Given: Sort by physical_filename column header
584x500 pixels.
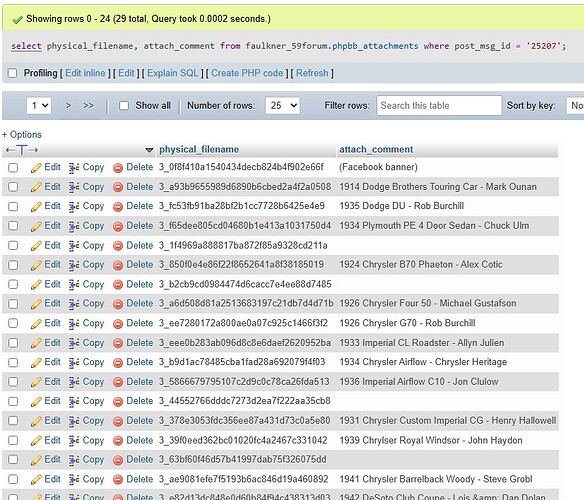Looking at the screenshot, I should pos(199,150).
